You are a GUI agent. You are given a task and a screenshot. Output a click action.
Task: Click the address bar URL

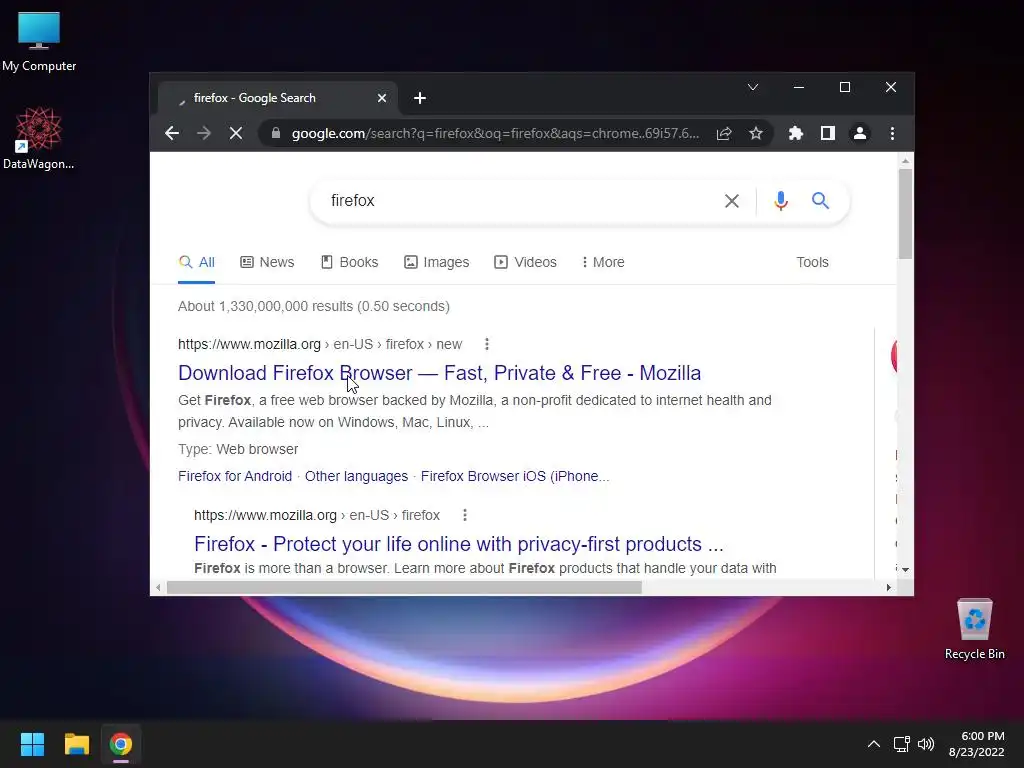click(495, 133)
